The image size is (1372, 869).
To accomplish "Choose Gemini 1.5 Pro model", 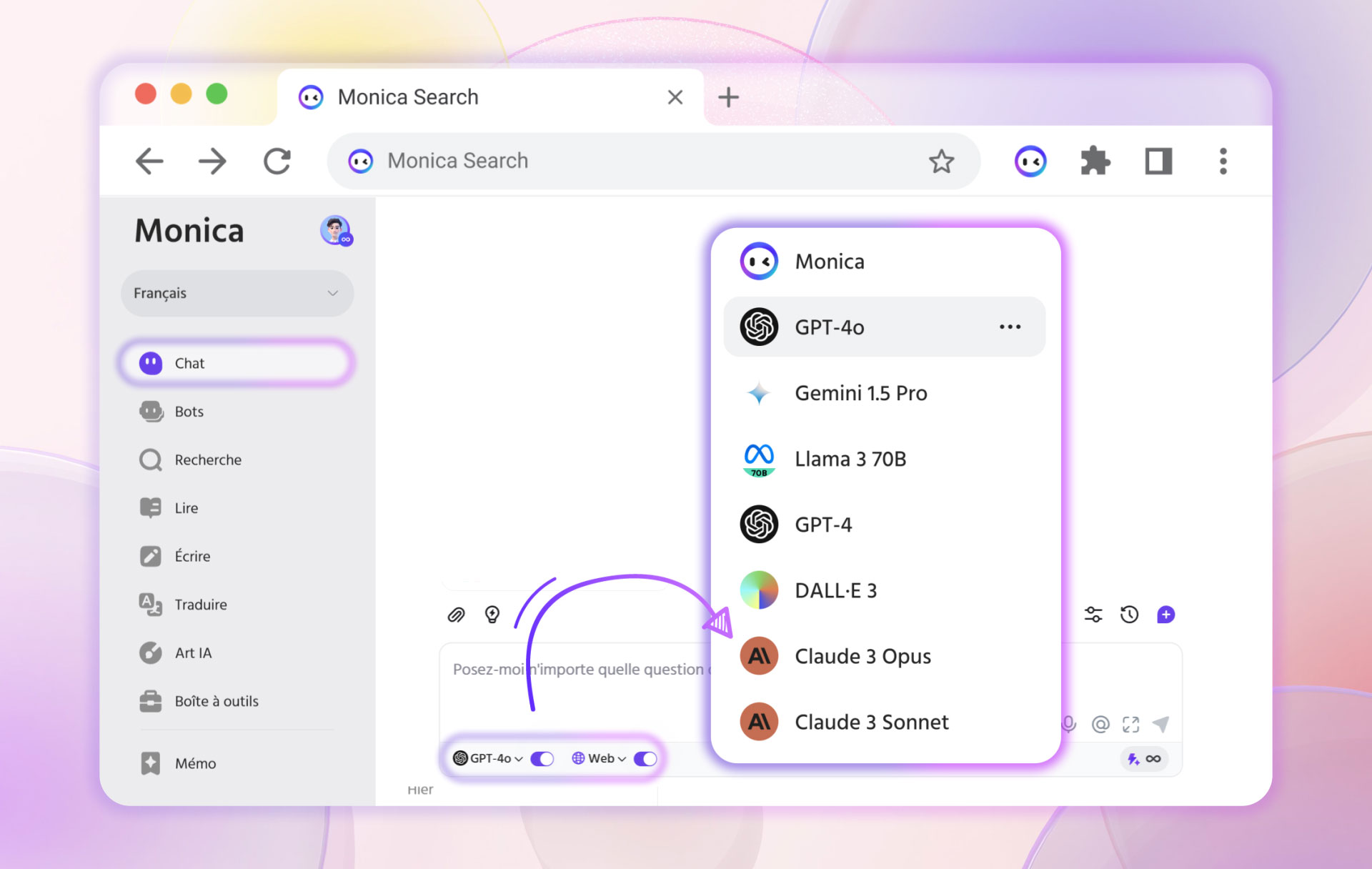I will coord(860,393).
